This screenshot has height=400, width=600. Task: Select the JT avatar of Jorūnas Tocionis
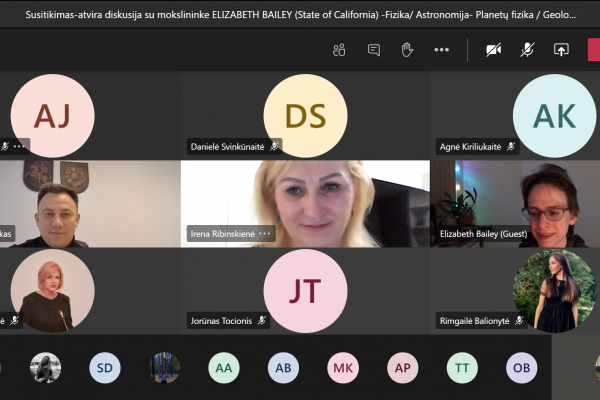(305, 291)
